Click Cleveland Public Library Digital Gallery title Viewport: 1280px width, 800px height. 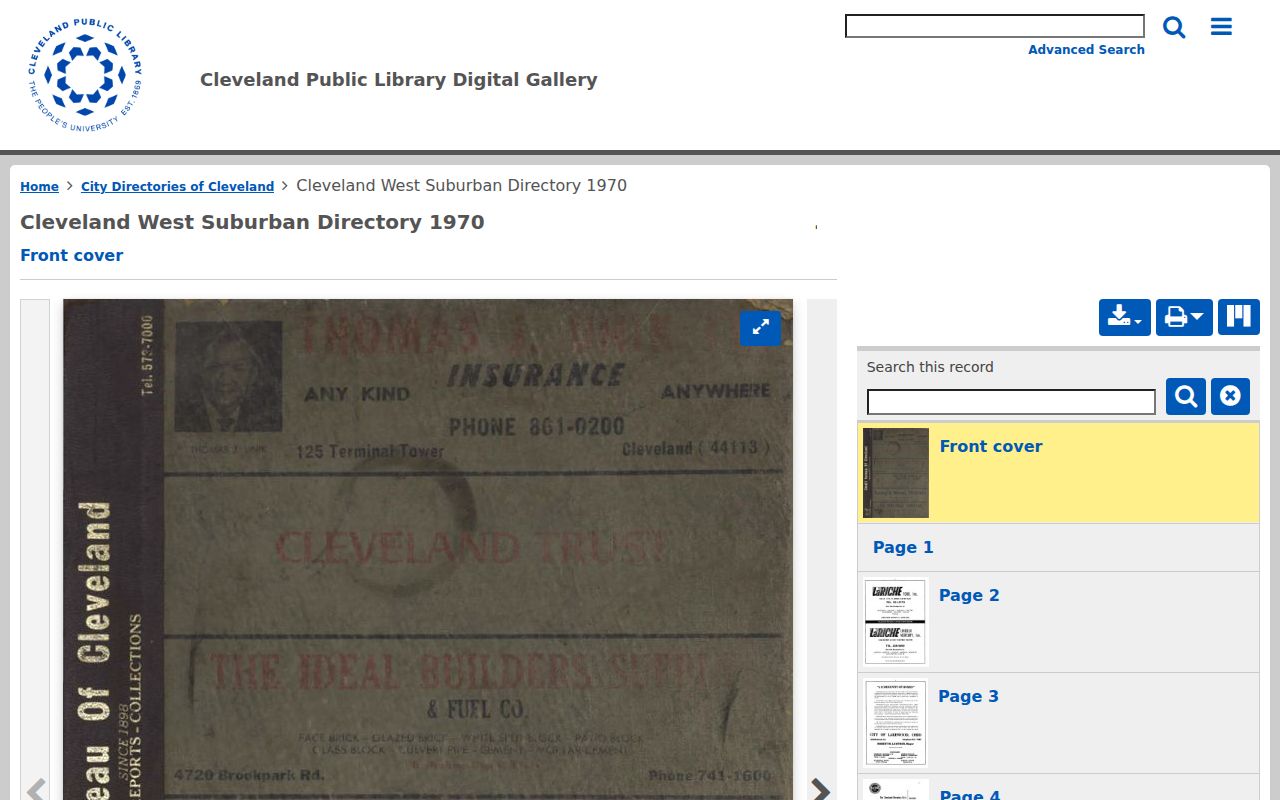[x=399, y=79]
